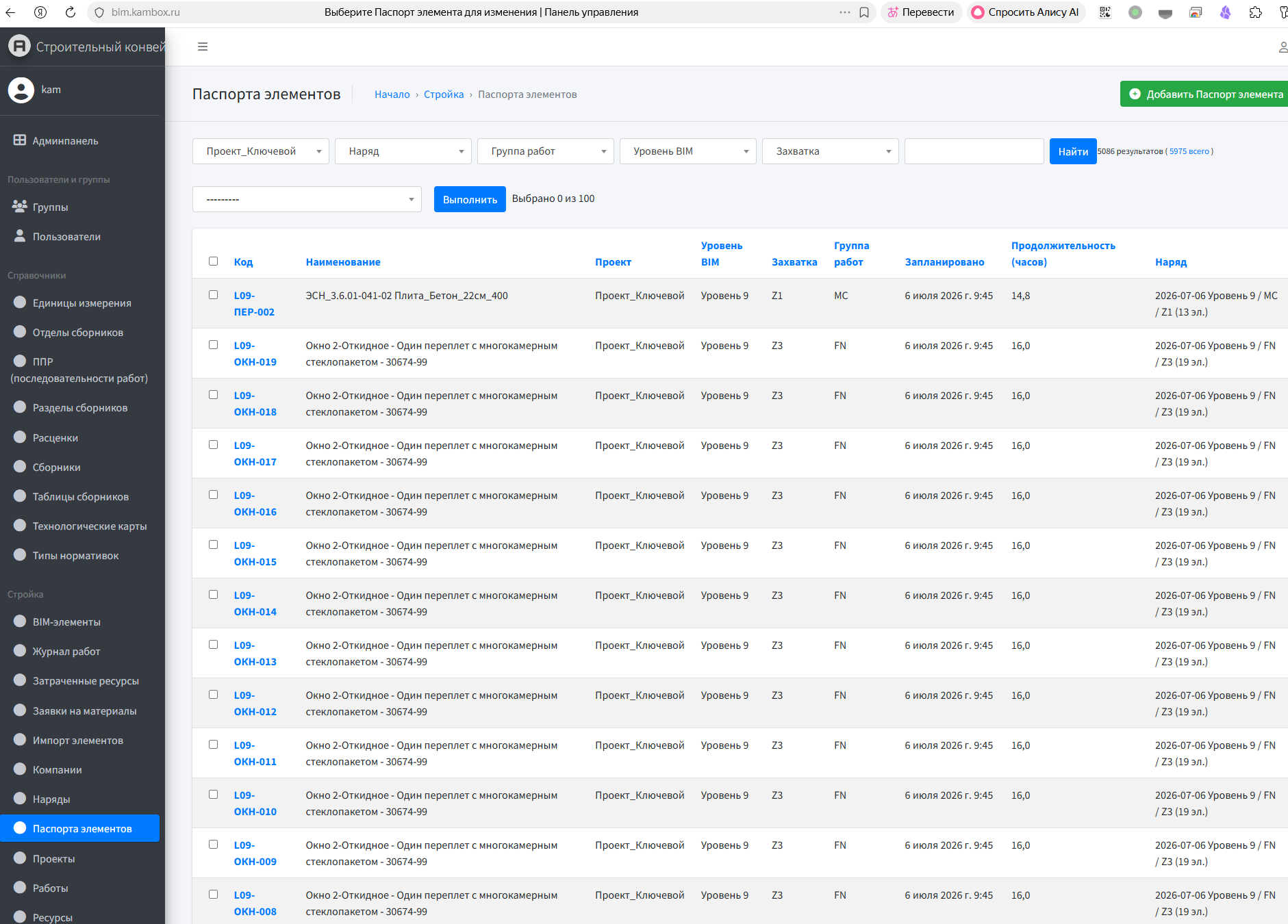Click the plus icon on Добавить button
Viewport: 1288px width, 924px height.
tap(1135, 94)
